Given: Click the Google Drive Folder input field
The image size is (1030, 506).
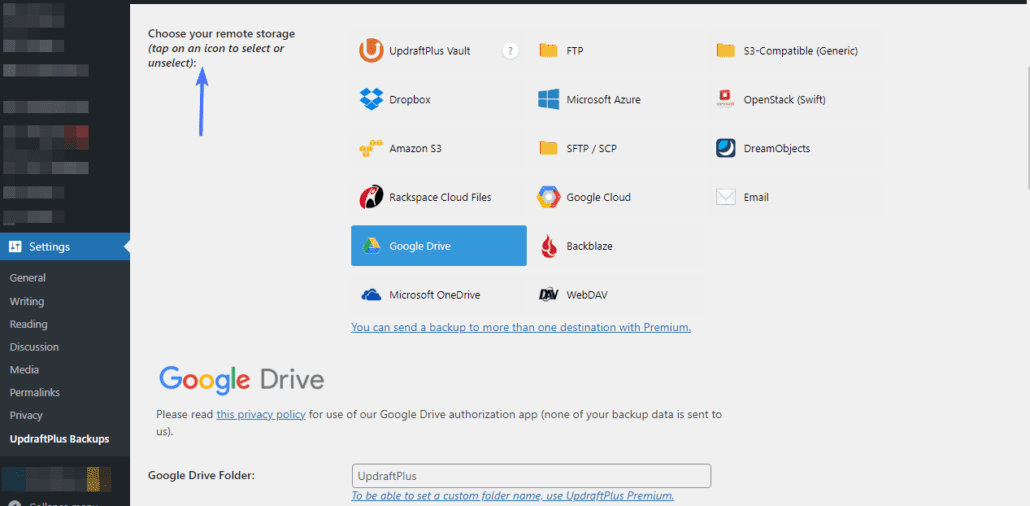Looking at the screenshot, I should pos(531,476).
